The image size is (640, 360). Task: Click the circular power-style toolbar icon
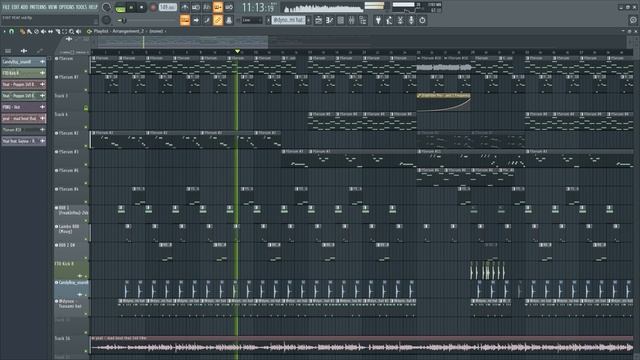[422, 20]
